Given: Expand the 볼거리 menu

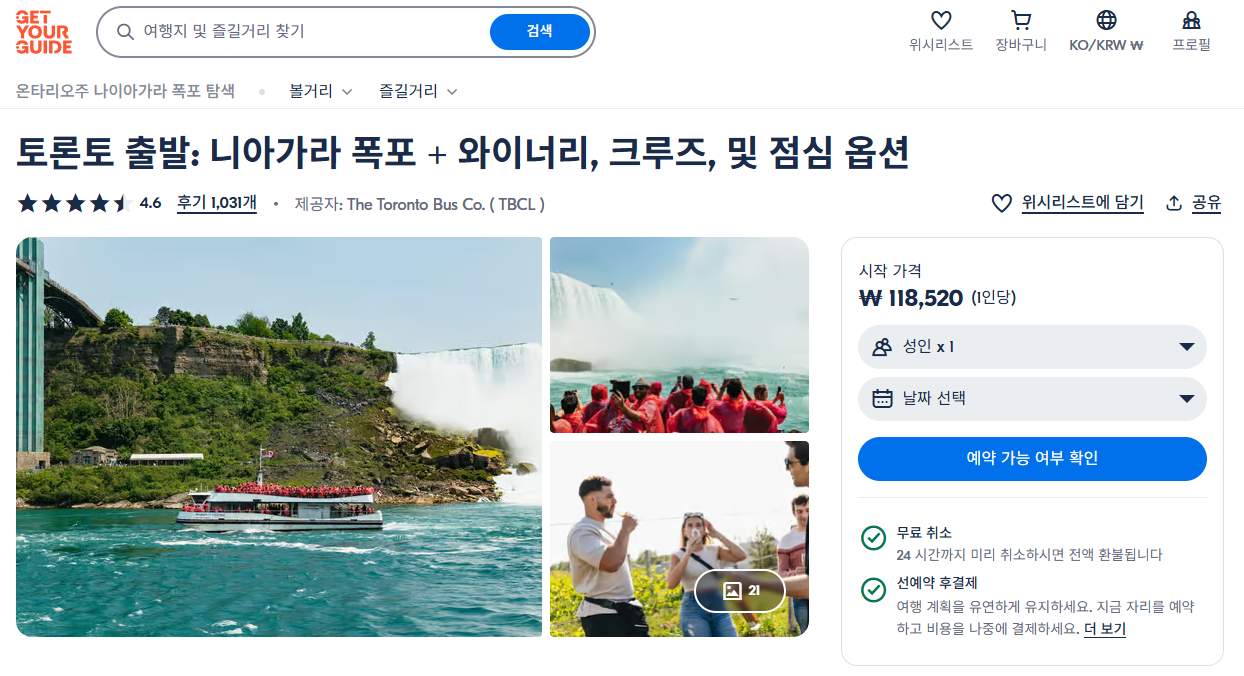Looking at the screenshot, I should (x=320, y=91).
